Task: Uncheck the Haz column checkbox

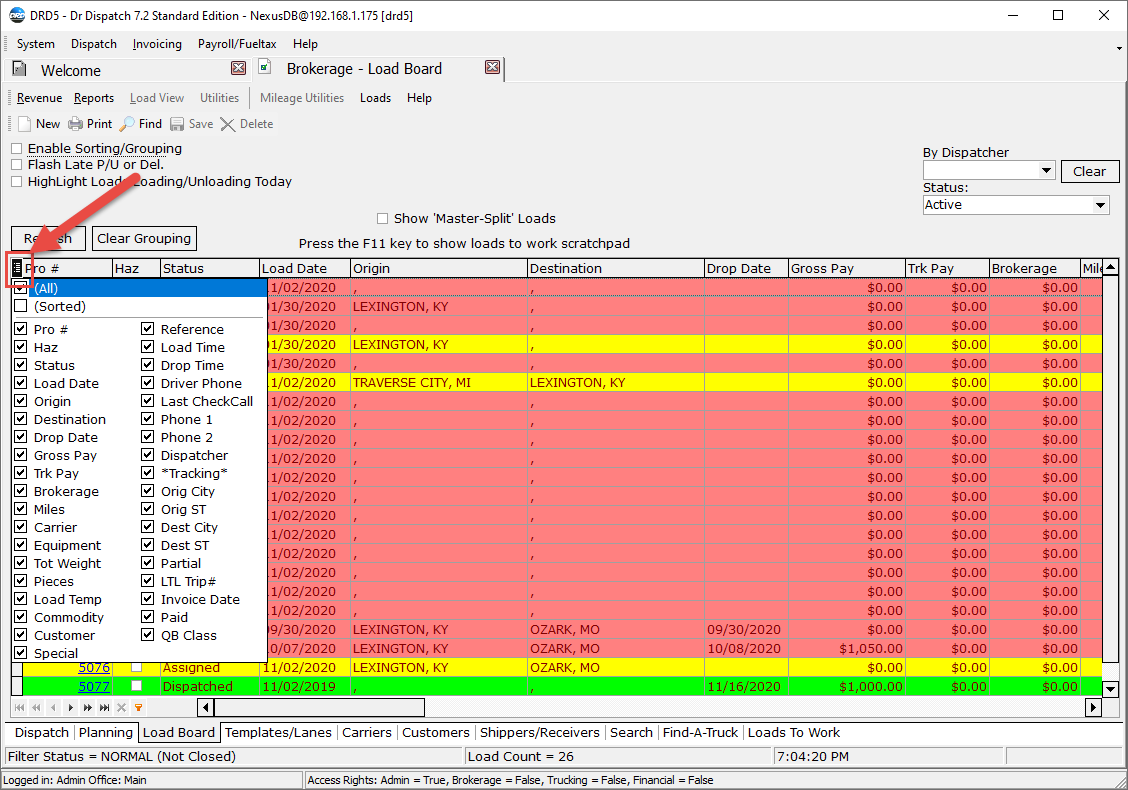Action: coord(21,347)
